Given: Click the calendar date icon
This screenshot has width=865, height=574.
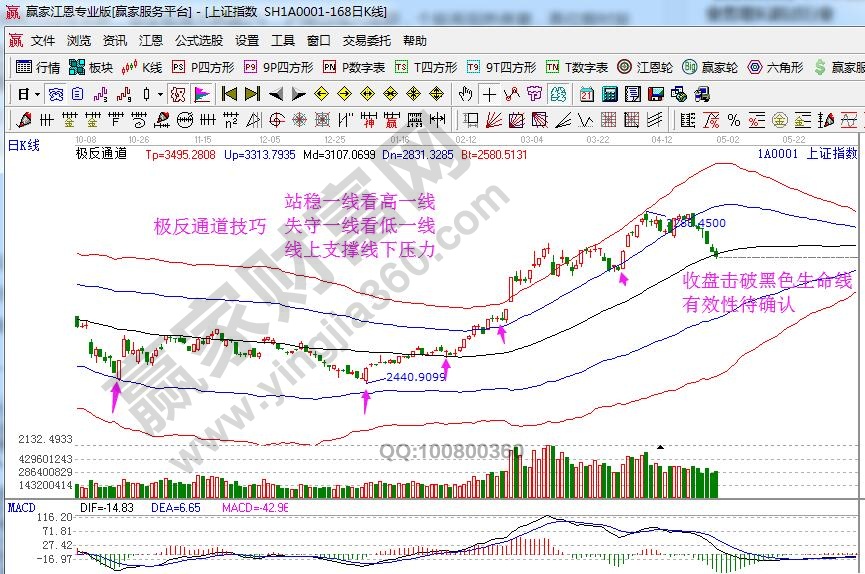Looking at the screenshot, I should tap(585, 94).
